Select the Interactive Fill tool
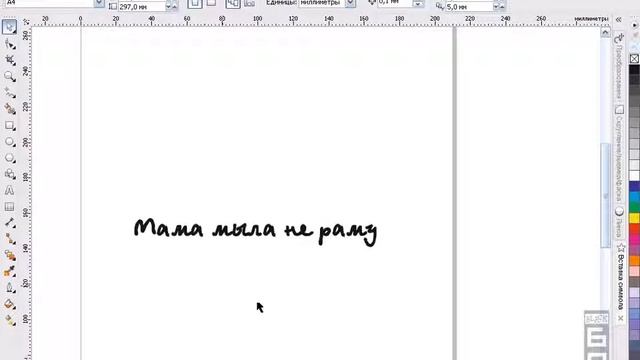640x360 pixels. tap(10, 321)
